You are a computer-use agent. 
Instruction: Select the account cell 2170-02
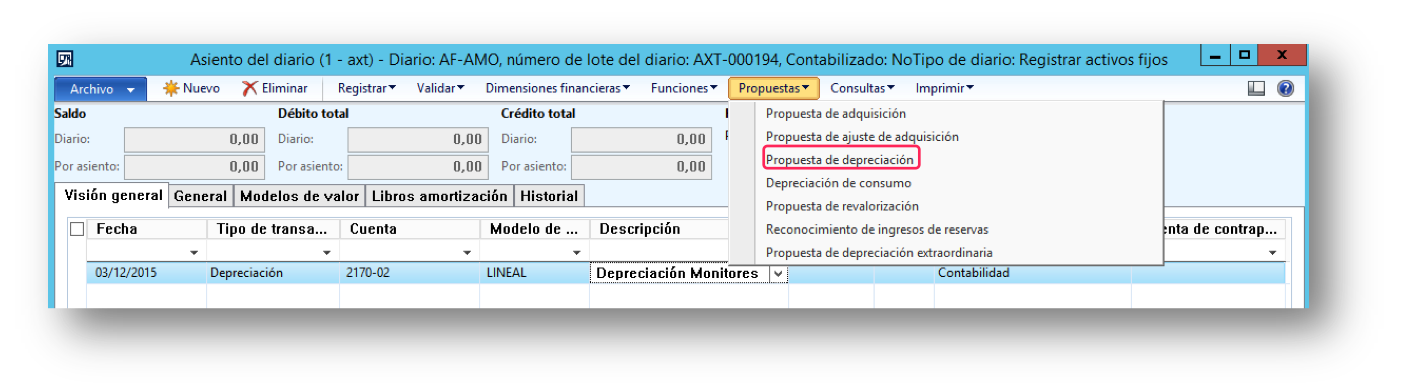click(x=410, y=273)
